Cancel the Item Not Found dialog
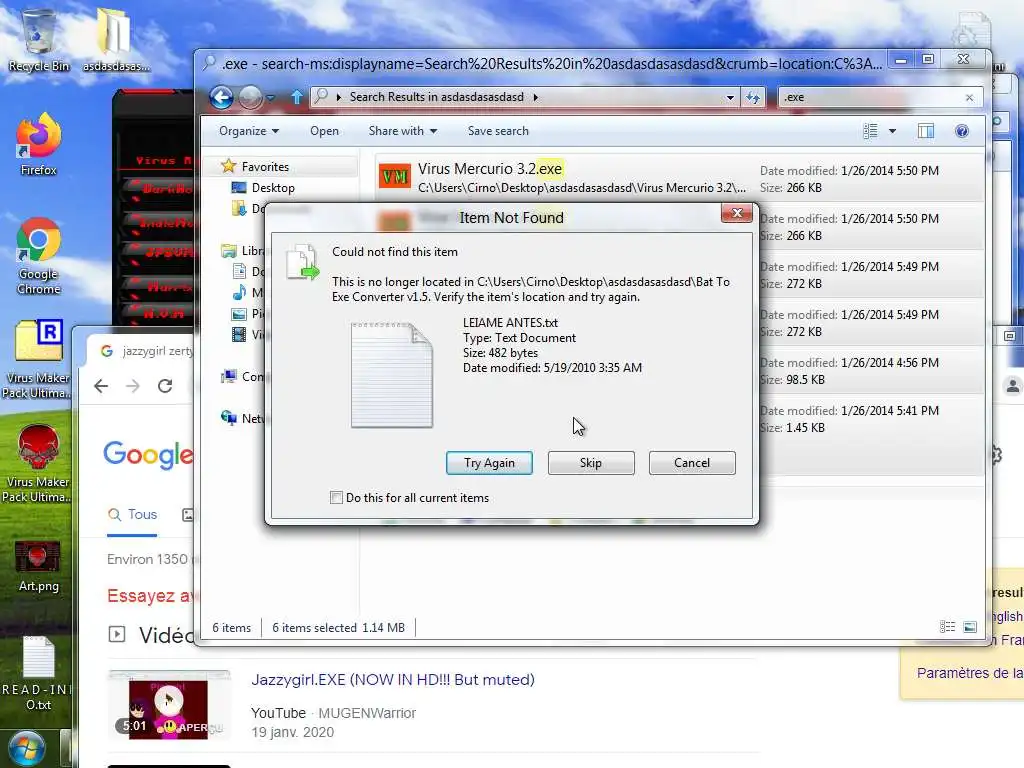1024x768 pixels. [x=692, y=463]
